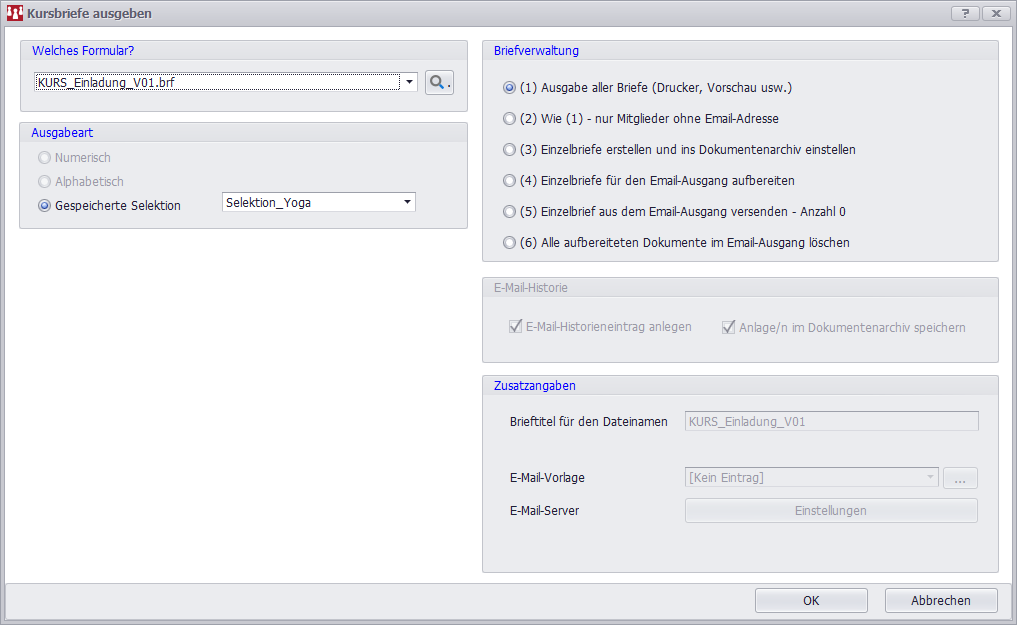Image resolution: width=1017 pixels, height=625 pixels.
Task: Confirm the dialog with the OK button
Action: click(x=811, y=600)
